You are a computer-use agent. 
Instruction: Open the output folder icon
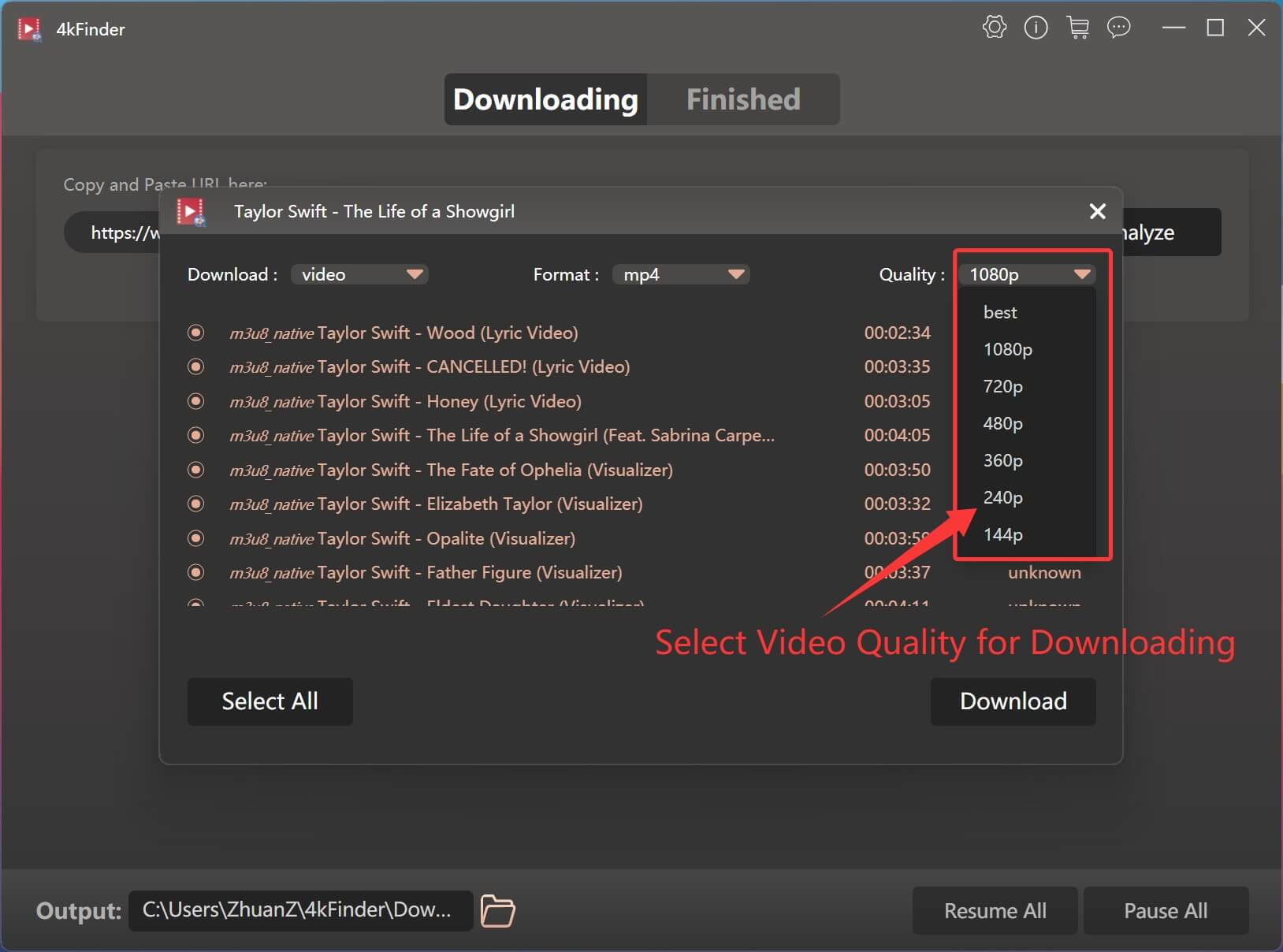pos(496,911)
